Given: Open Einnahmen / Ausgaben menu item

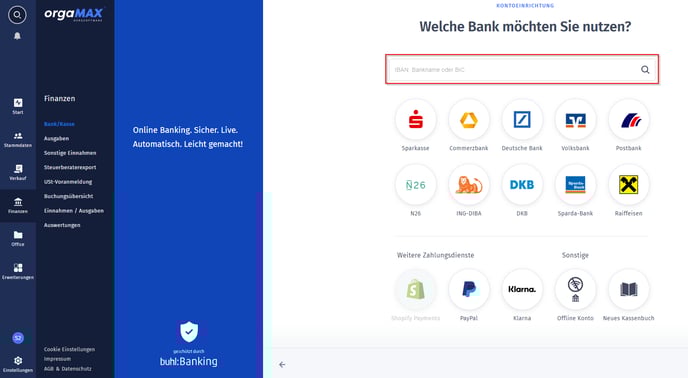Looking at the screenshot, I should point(74,211).
